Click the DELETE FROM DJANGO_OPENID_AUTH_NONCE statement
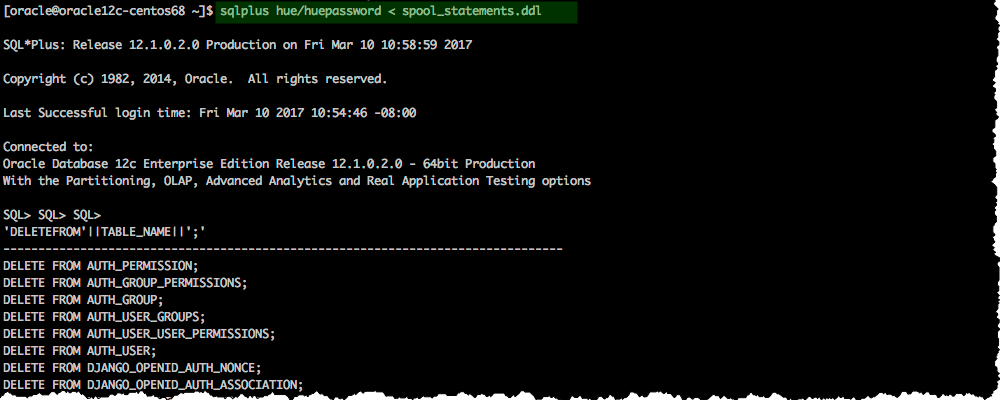Screen dimensions: 1000x400 pos(132,368)
